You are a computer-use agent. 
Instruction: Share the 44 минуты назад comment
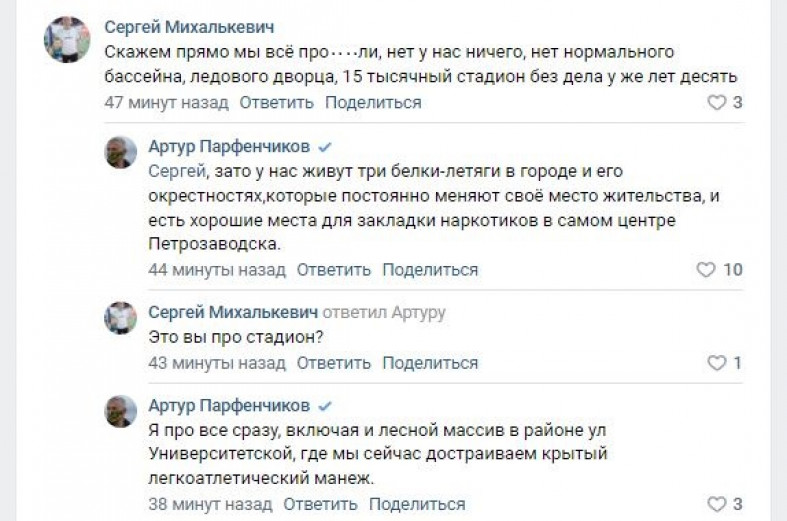430,270
